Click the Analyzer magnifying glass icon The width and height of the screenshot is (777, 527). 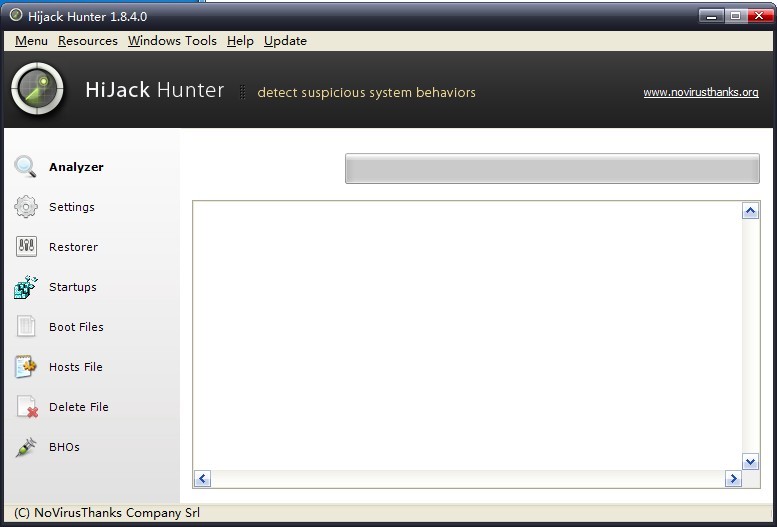[26, 167]
